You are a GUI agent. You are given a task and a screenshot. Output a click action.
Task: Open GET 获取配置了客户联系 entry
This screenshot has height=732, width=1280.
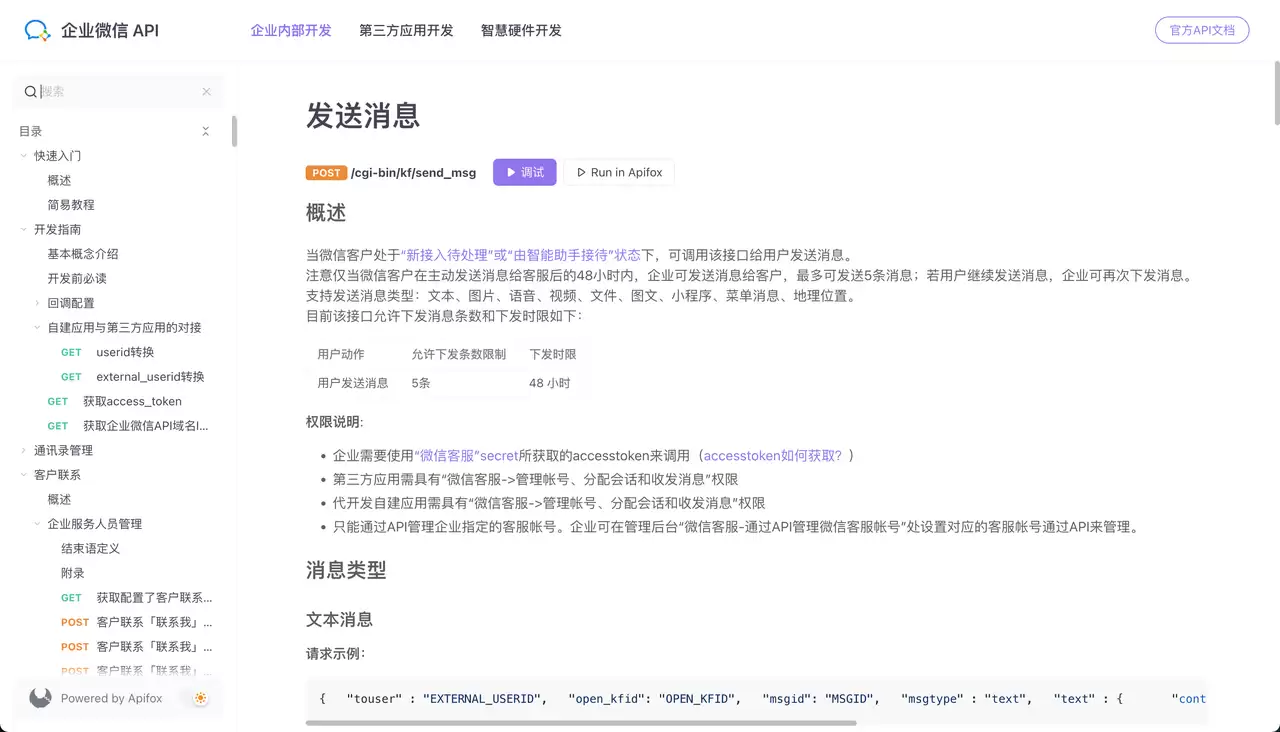154,598
